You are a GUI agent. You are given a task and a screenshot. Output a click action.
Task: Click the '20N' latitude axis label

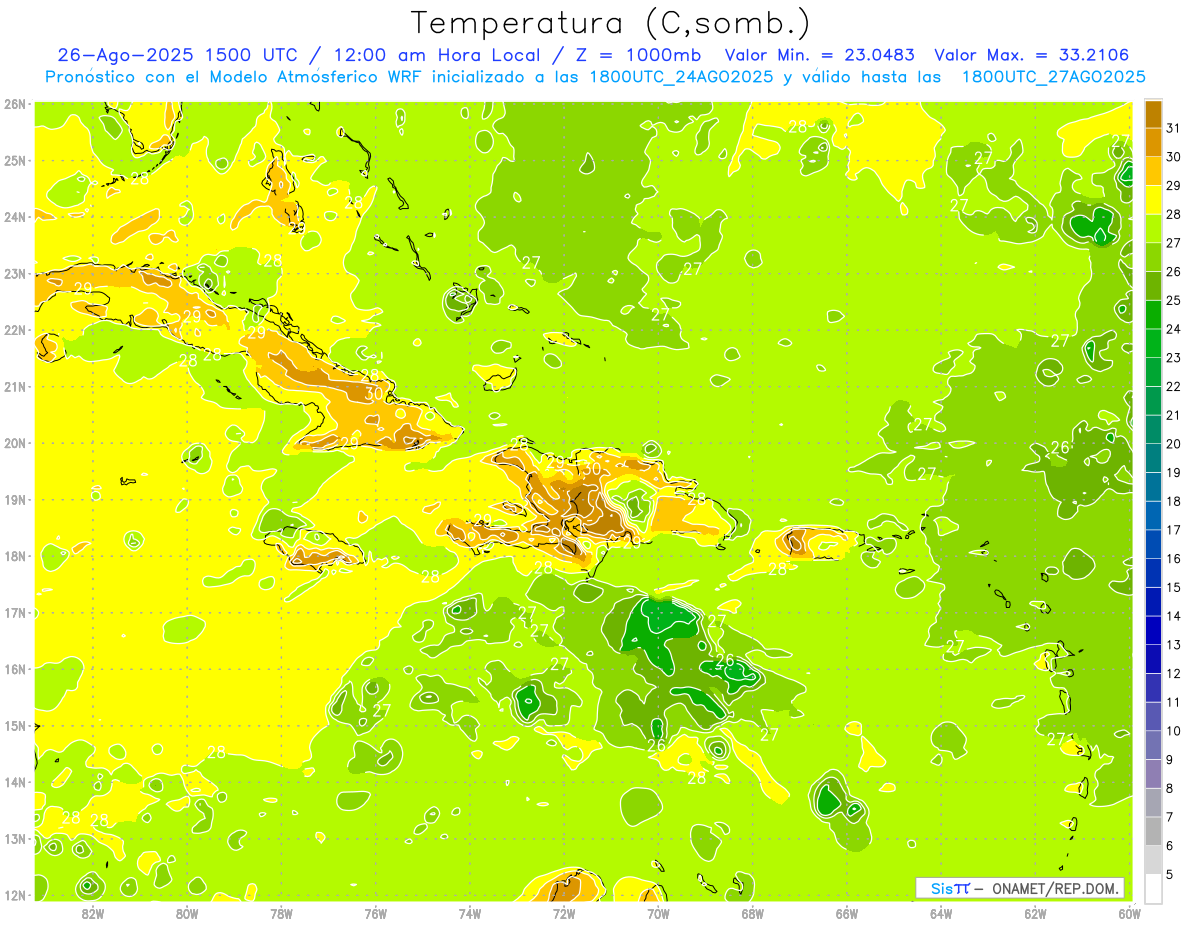pyautogui.click(x=15, y=443)
